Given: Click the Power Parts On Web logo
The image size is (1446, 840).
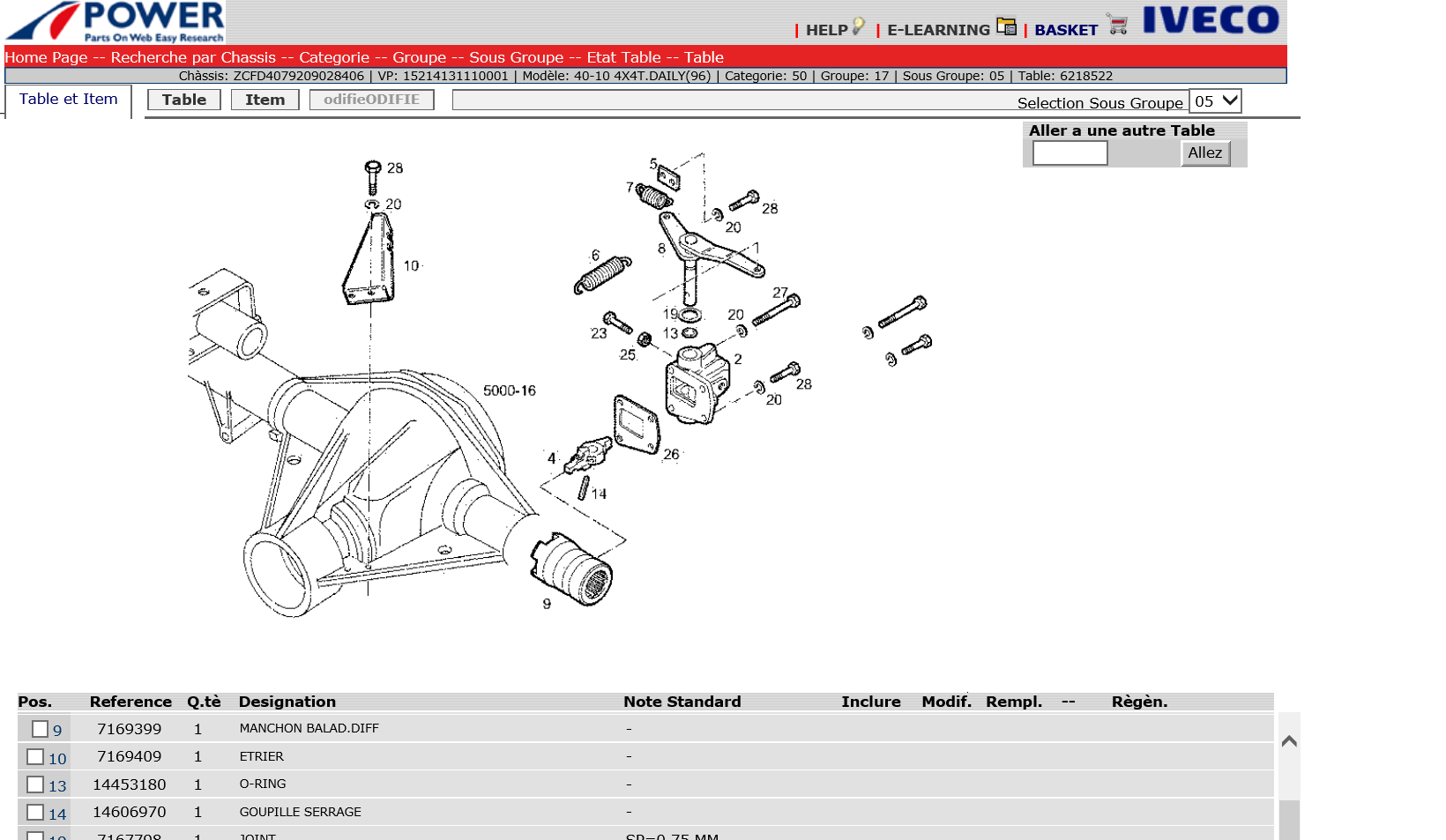Looking at the screenshot, I should click(116, 22).
